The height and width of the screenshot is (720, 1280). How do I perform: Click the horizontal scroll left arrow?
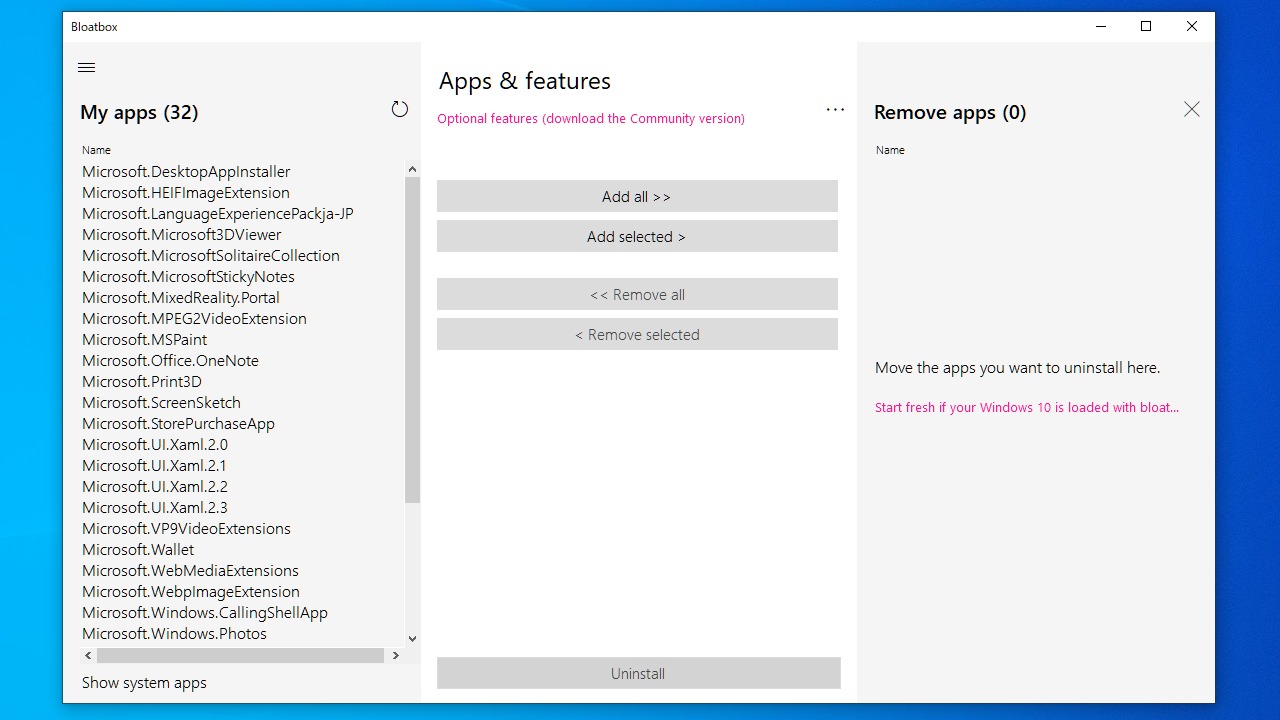[88, 655]
